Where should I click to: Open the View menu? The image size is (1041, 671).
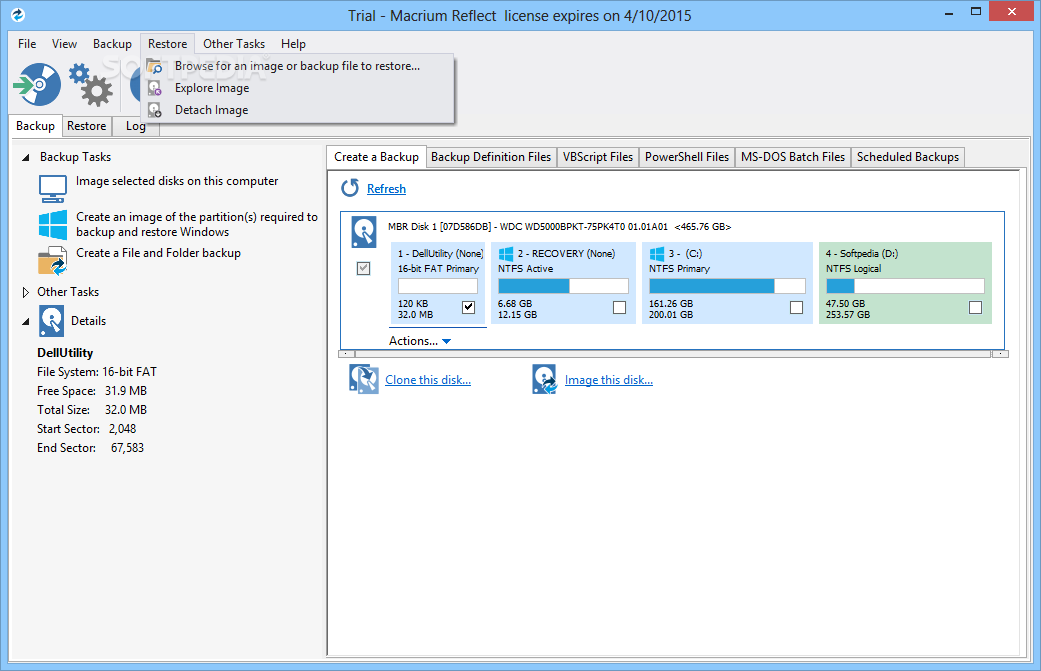[x=64, y=44]
